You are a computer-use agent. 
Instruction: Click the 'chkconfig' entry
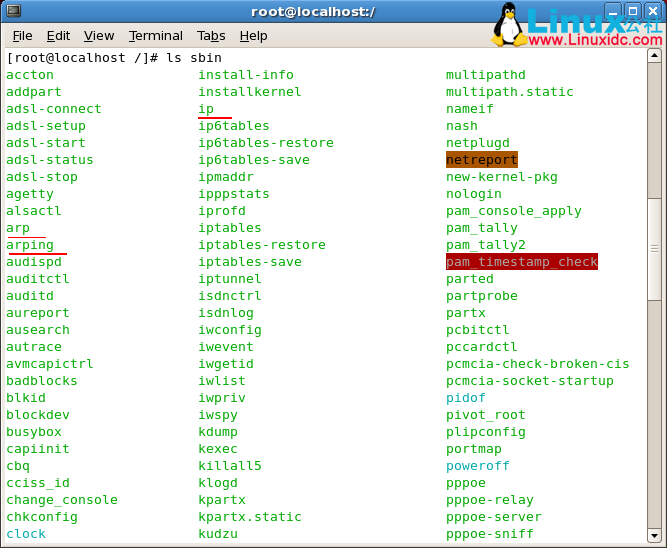[x=42, y=517]
